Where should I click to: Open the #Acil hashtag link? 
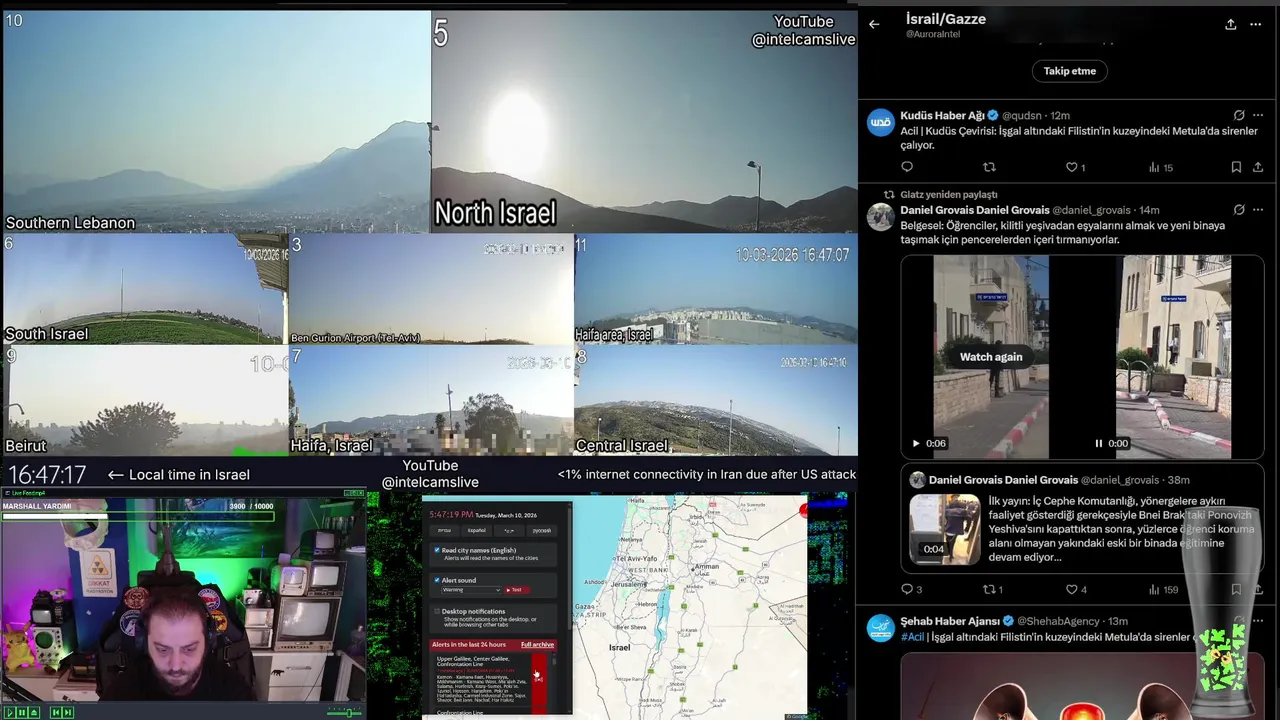tap(912, 637)
